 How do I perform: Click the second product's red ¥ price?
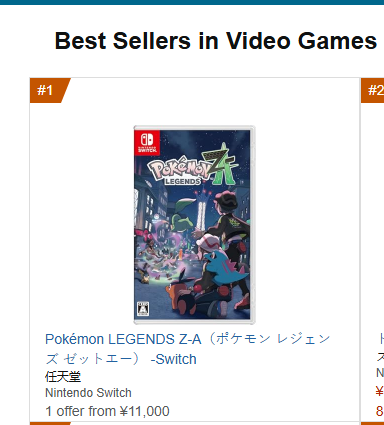pos(380,391)
